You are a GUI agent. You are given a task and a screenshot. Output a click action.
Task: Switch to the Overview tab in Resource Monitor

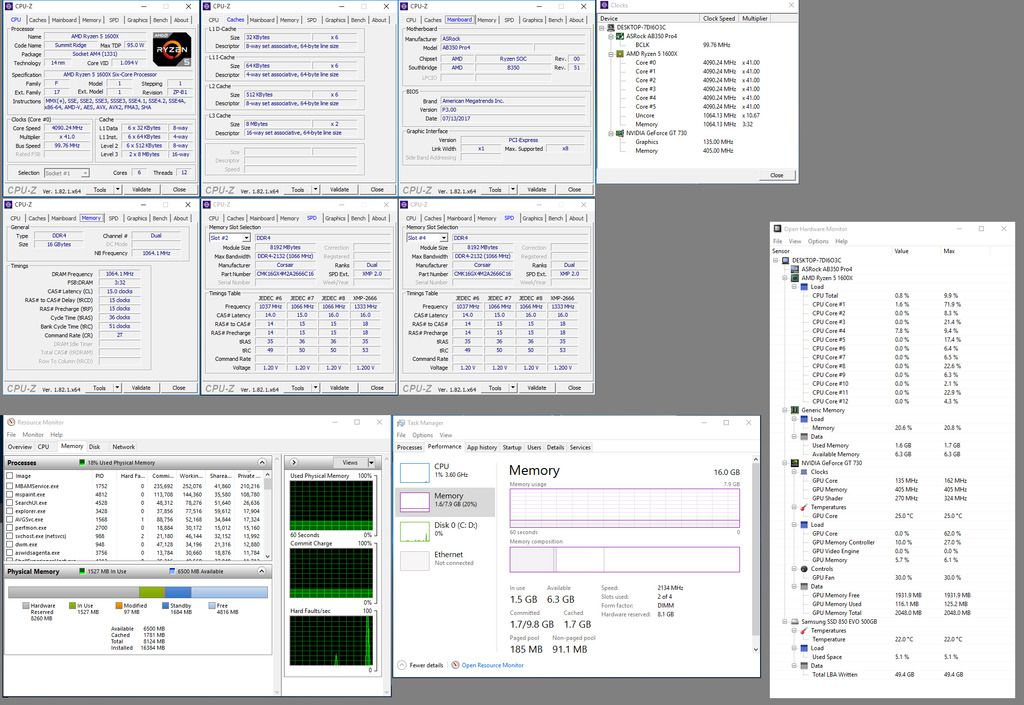(x=20, y=447)
